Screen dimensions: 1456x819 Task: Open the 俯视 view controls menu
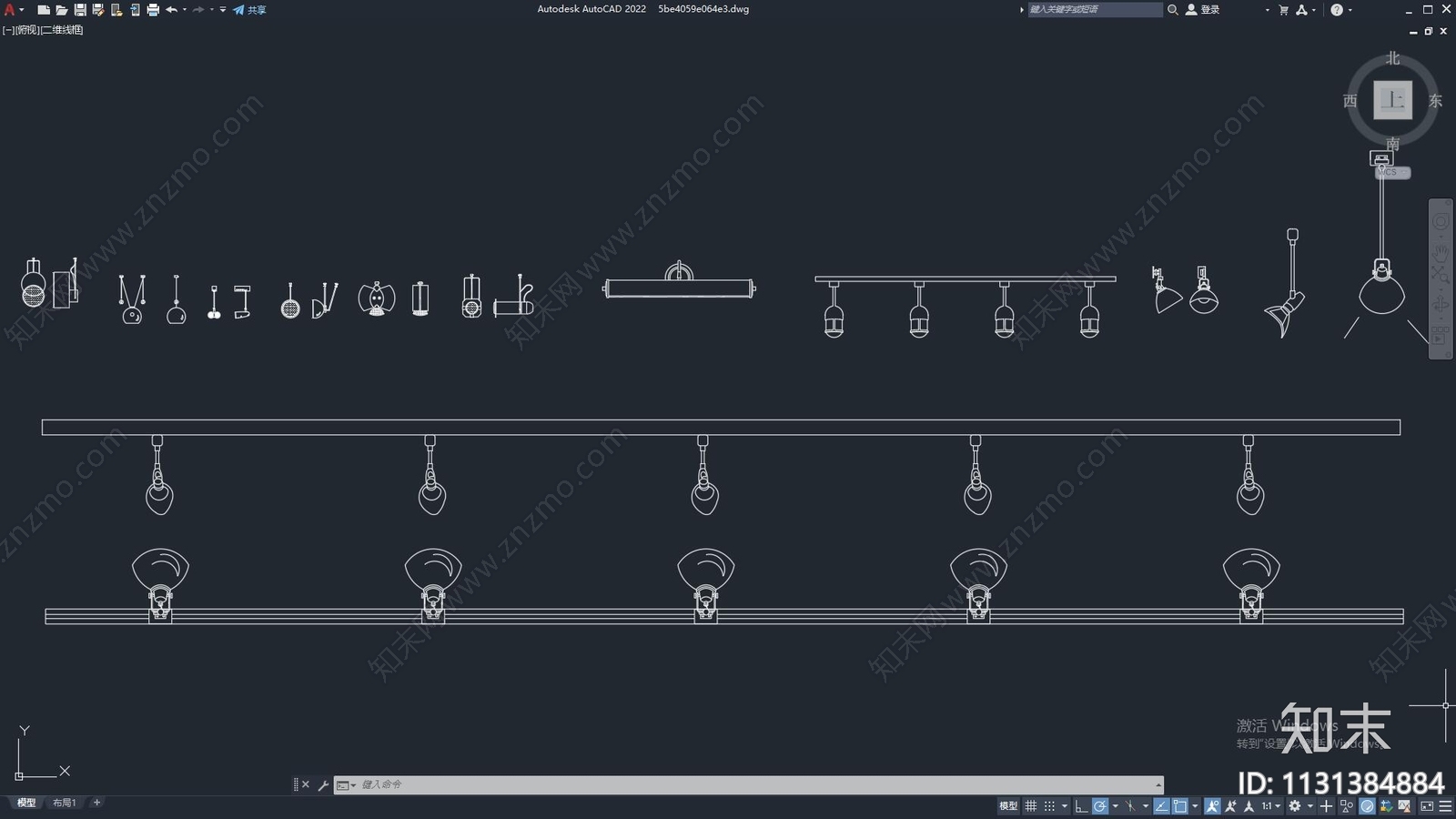[27, 30]
